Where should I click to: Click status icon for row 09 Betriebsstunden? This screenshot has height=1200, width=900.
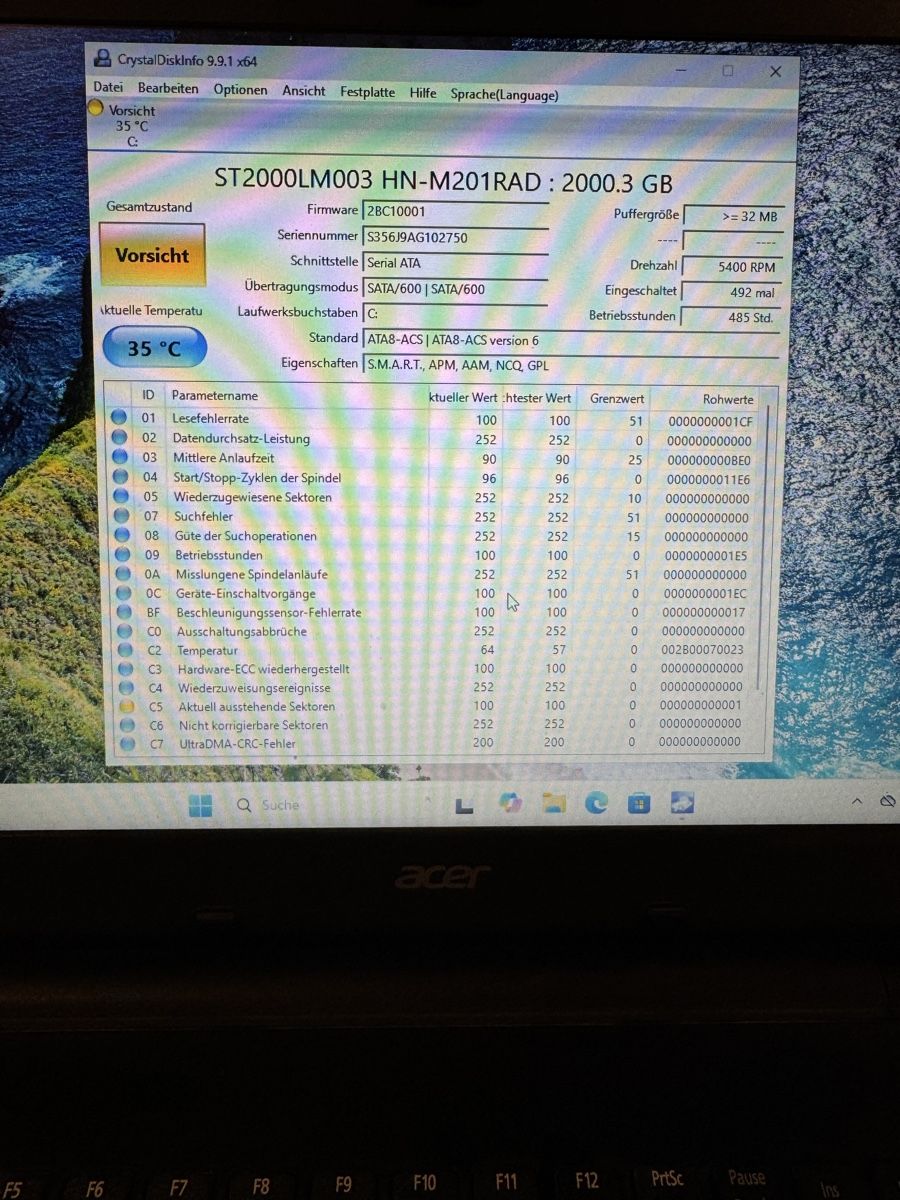click(x=122, y=554)
